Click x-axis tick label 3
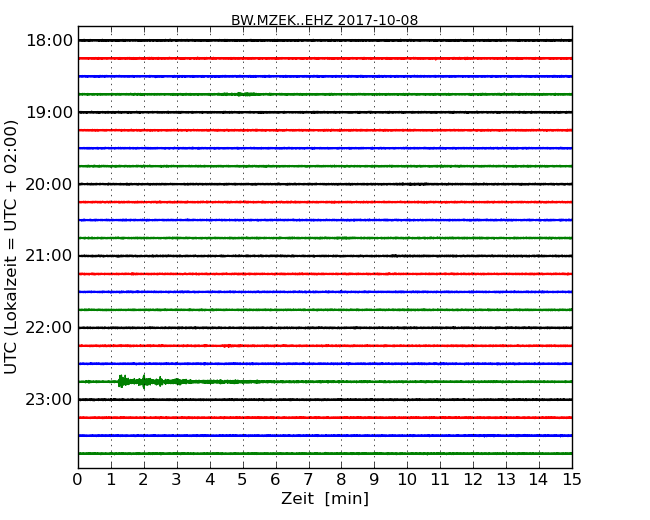This screenshot has width=650, height=520. click(x=177, y=480)
